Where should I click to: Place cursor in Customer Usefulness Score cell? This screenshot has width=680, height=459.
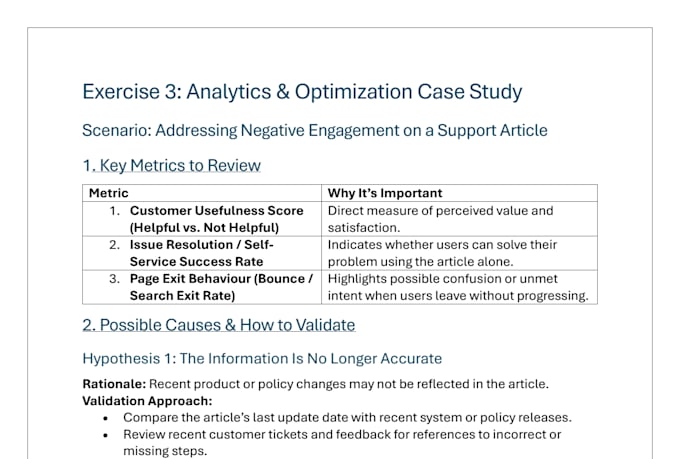(x=202, y=219)
